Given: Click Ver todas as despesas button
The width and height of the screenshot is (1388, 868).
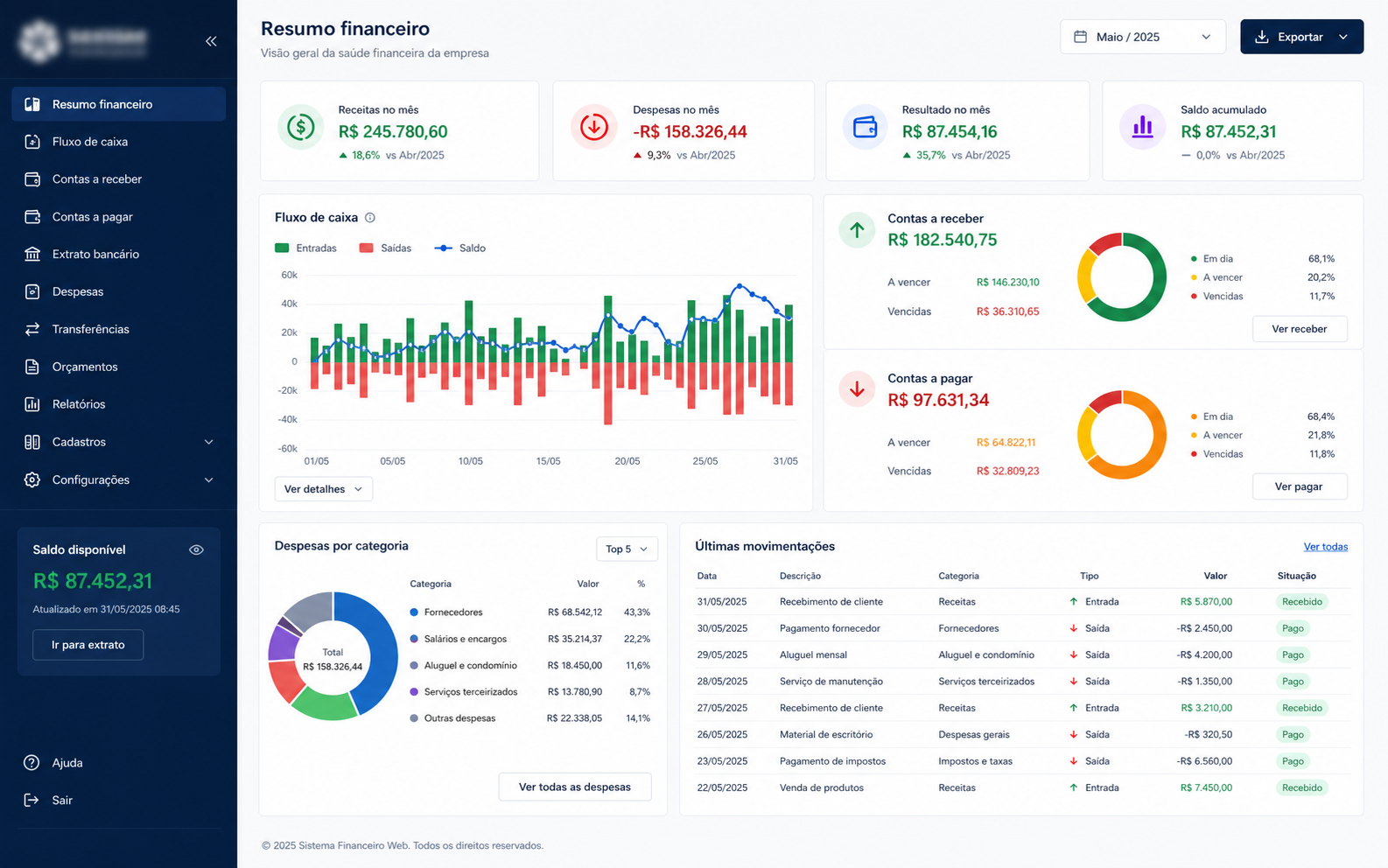Looking at the screenshot, I should pos(575,787).
